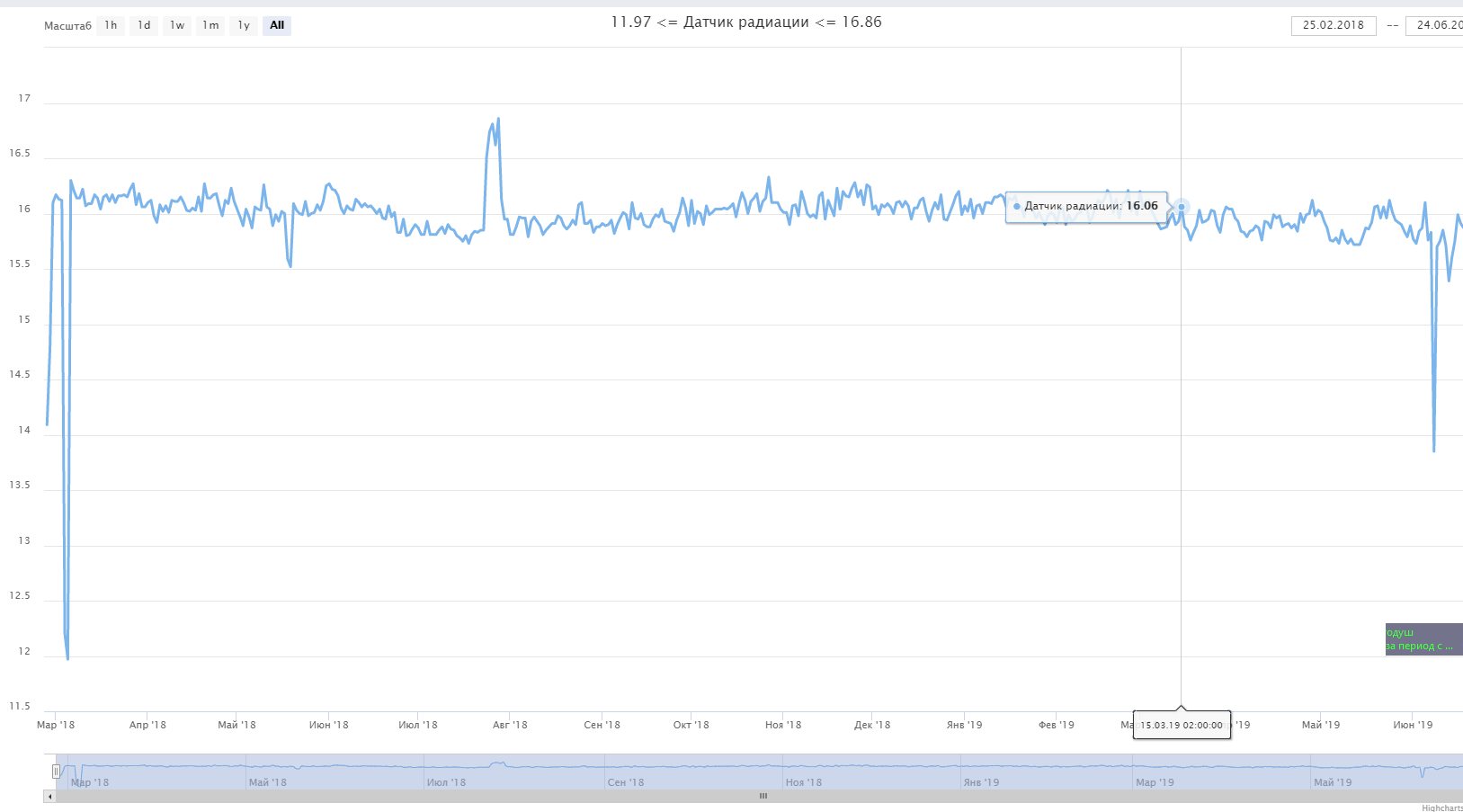Open the Highcharts credits link
The image size is (1463, 812).
pyautogui.click(x=1441, y=808)
